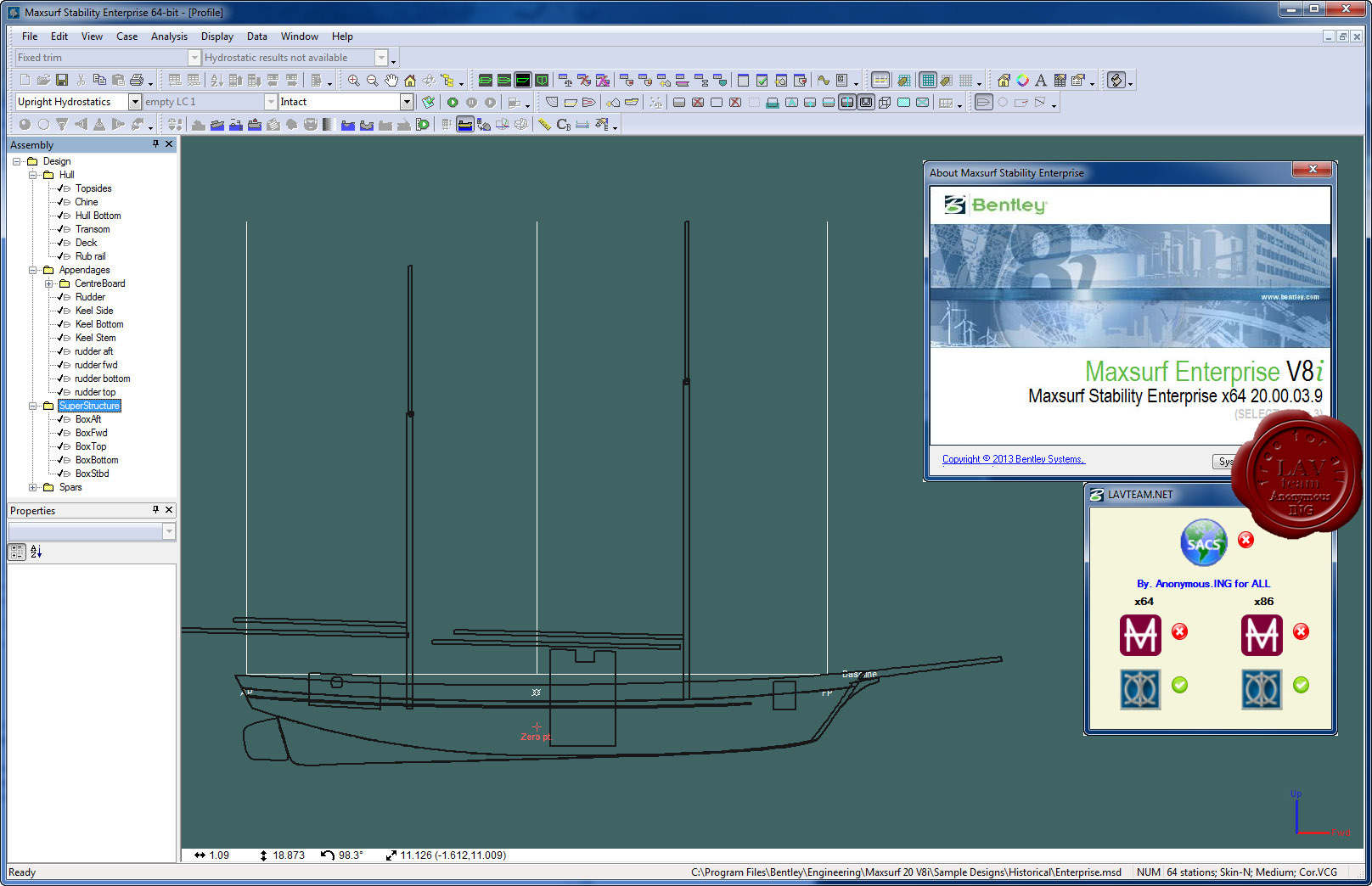This screenshot has width=1372, height=886.
Task: Click the perspective wireframe cube view icon
Action: pos(885,103)
